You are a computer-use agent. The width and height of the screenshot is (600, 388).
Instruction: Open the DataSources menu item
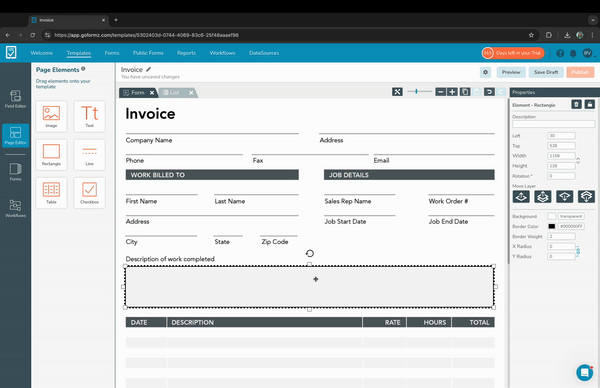(x=264, y=53)
